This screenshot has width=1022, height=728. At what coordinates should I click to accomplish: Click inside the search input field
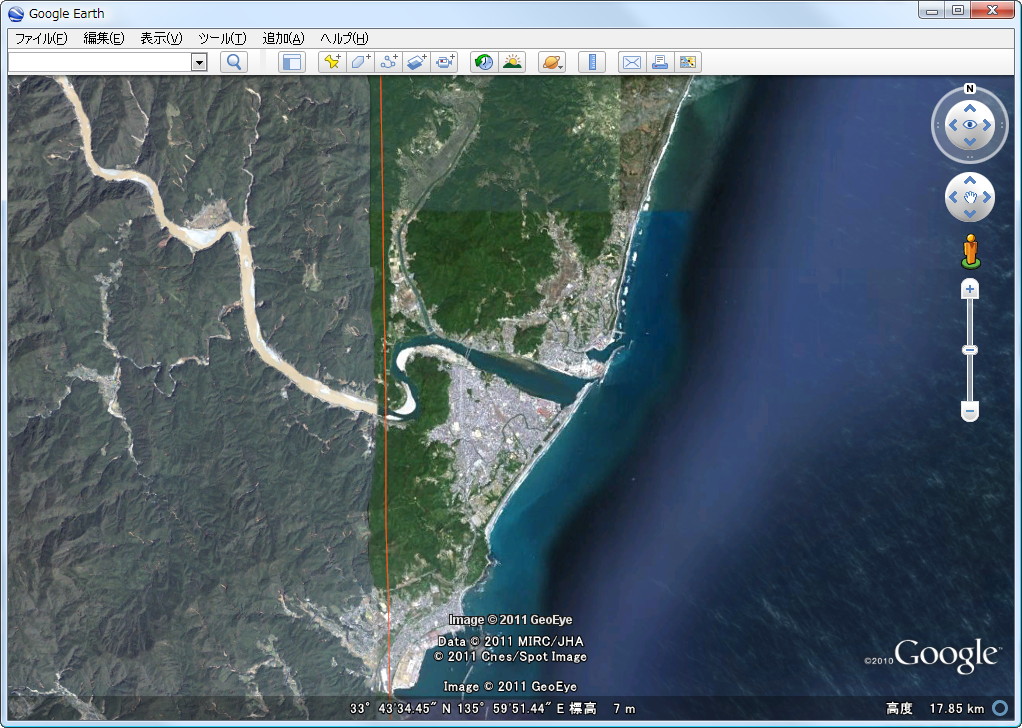(x=100, y=63)
